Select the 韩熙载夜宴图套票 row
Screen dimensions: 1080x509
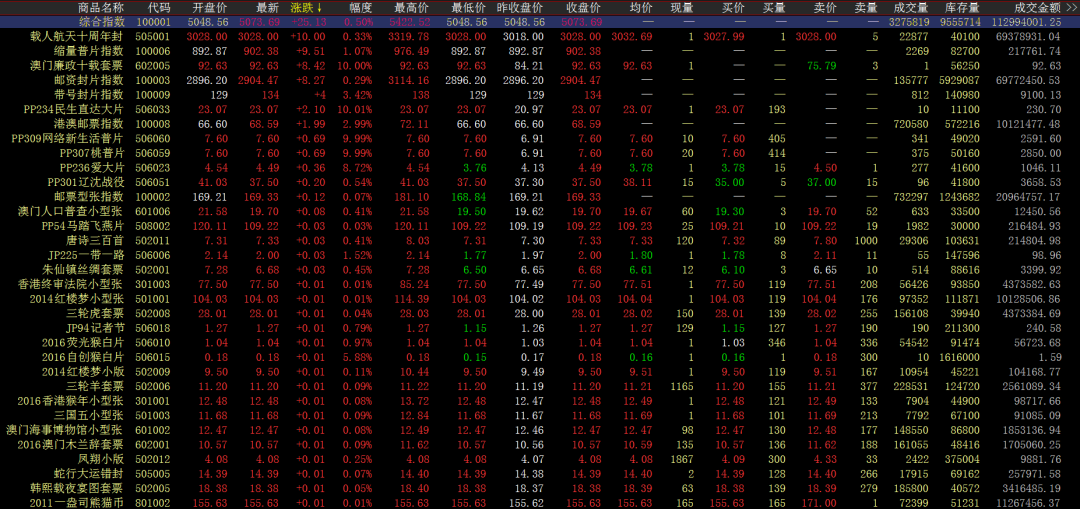540,488
